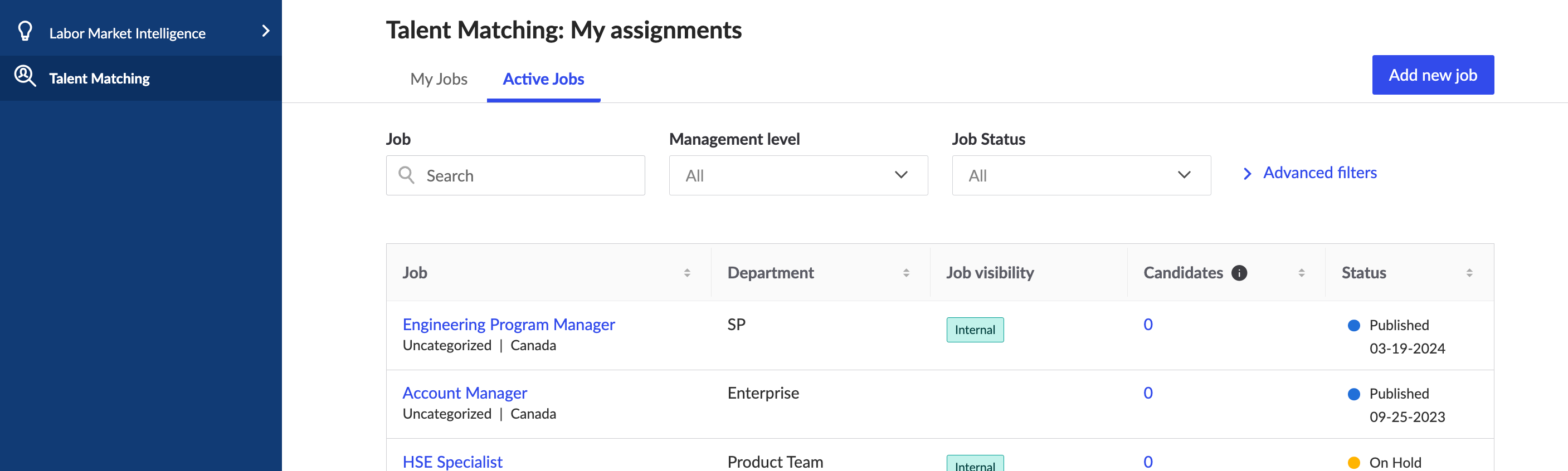Switch to the My Jobs tab
The width and height of the screenshot is (1568, 471).
pyautogui.click(x=439, y=79)
